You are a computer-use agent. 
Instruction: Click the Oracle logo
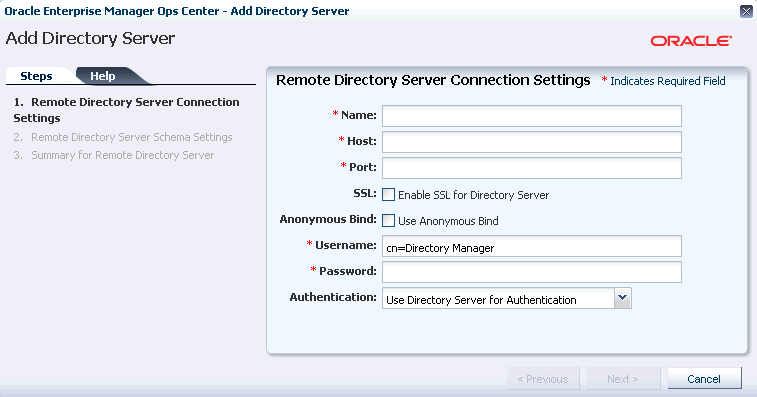point(691,41)
